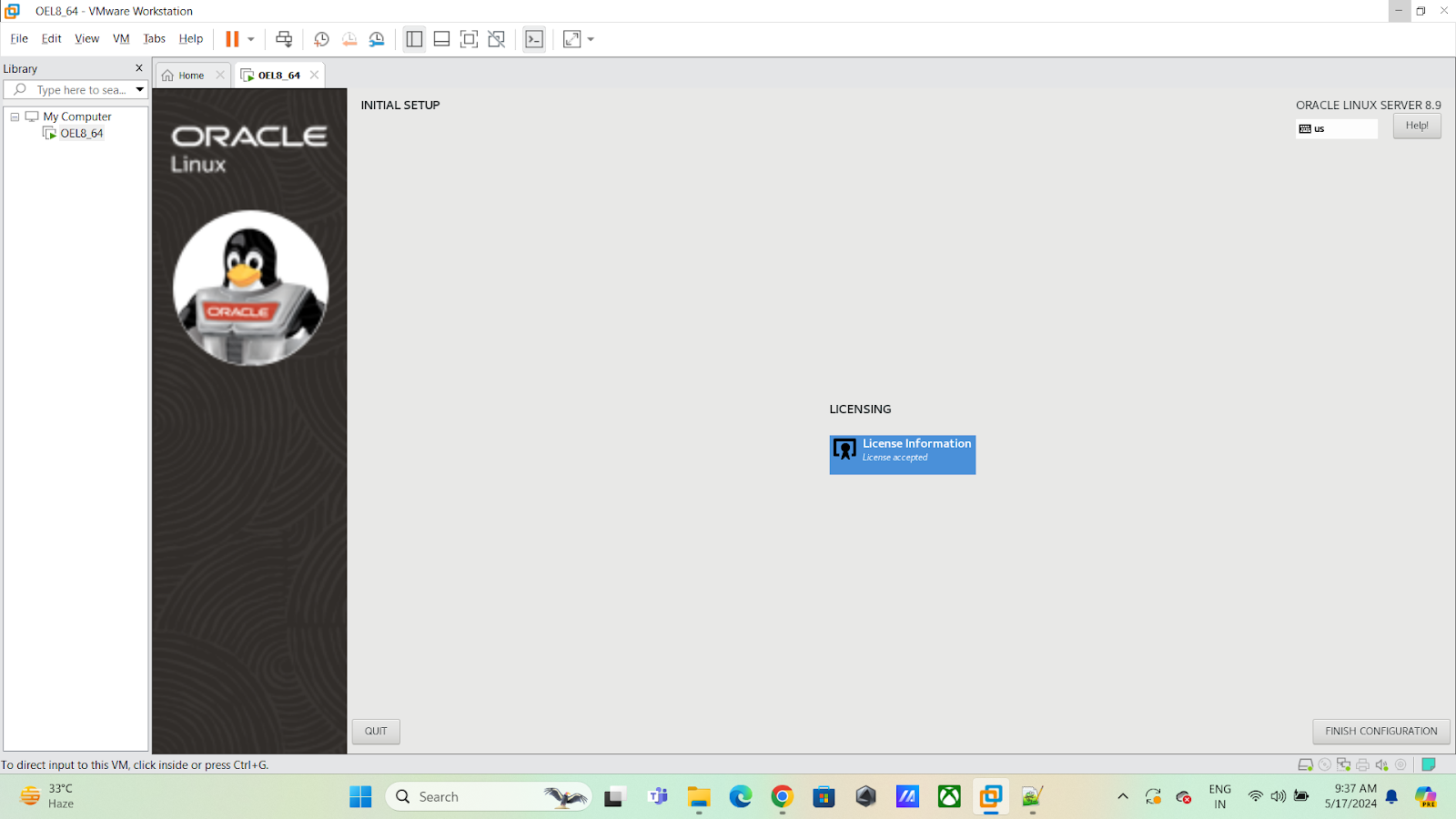This screenshot has height=819, width=1456.
Task: Revert VM to previous snapshot
Action: pos(349,39)
